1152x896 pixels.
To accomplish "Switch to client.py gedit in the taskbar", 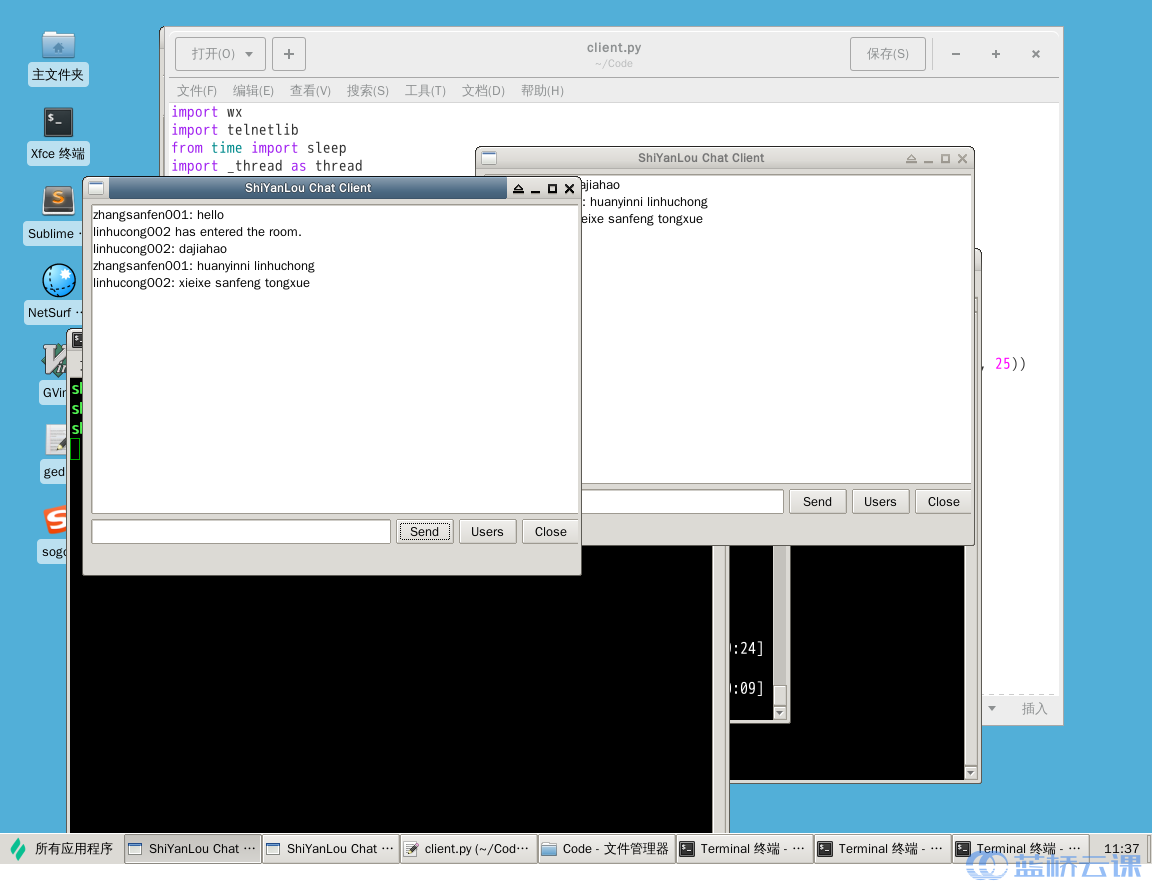I will [468, 848].
